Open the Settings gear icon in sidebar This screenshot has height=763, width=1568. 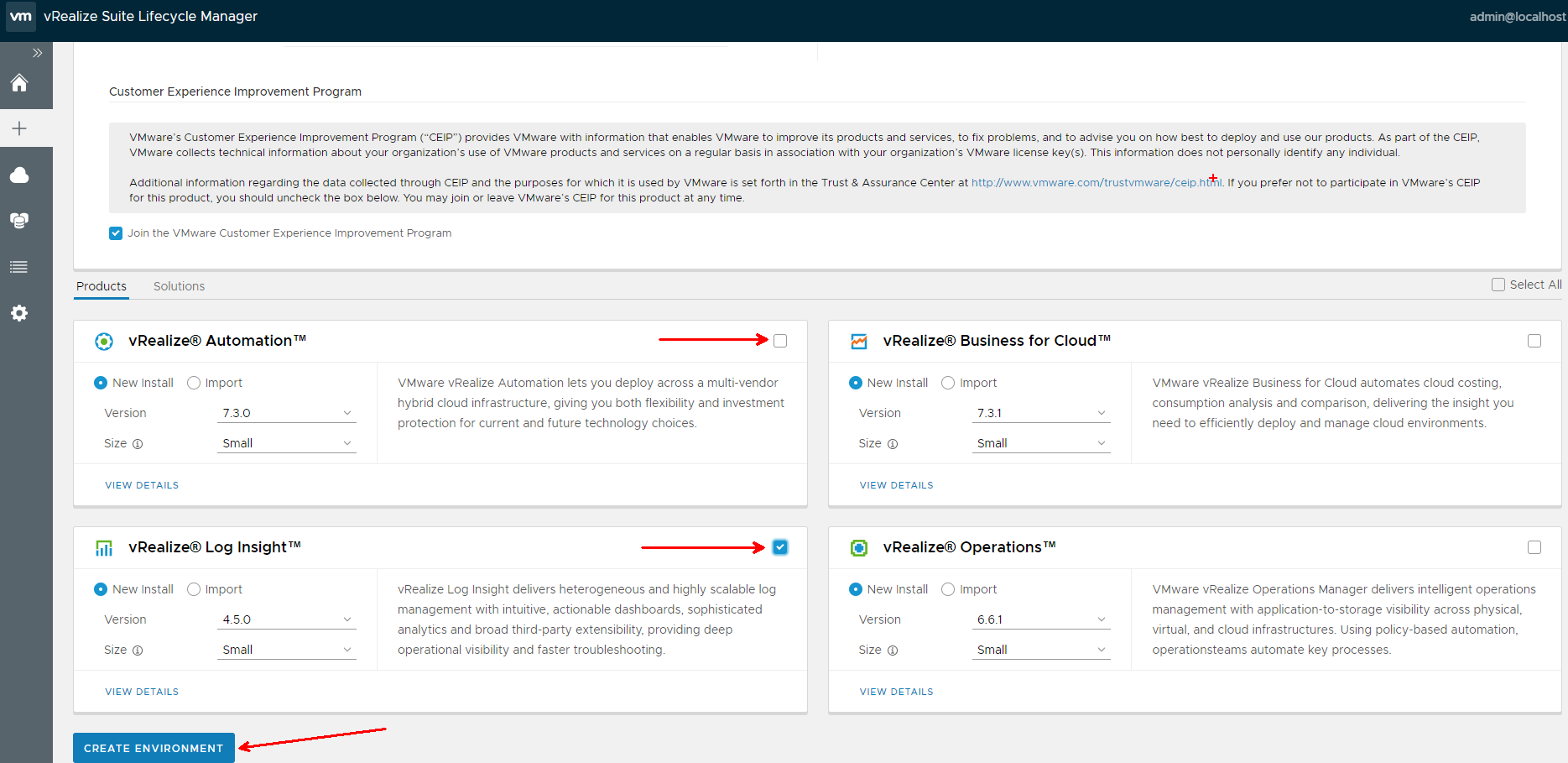[x=19, y=313]
